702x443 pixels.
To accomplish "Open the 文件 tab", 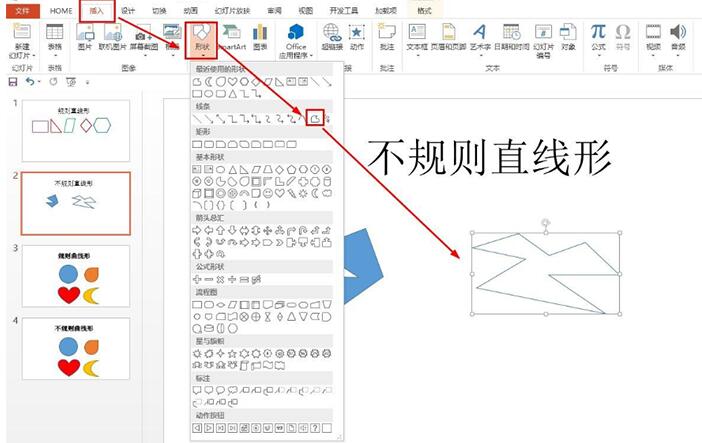I will tap(22, 11).
